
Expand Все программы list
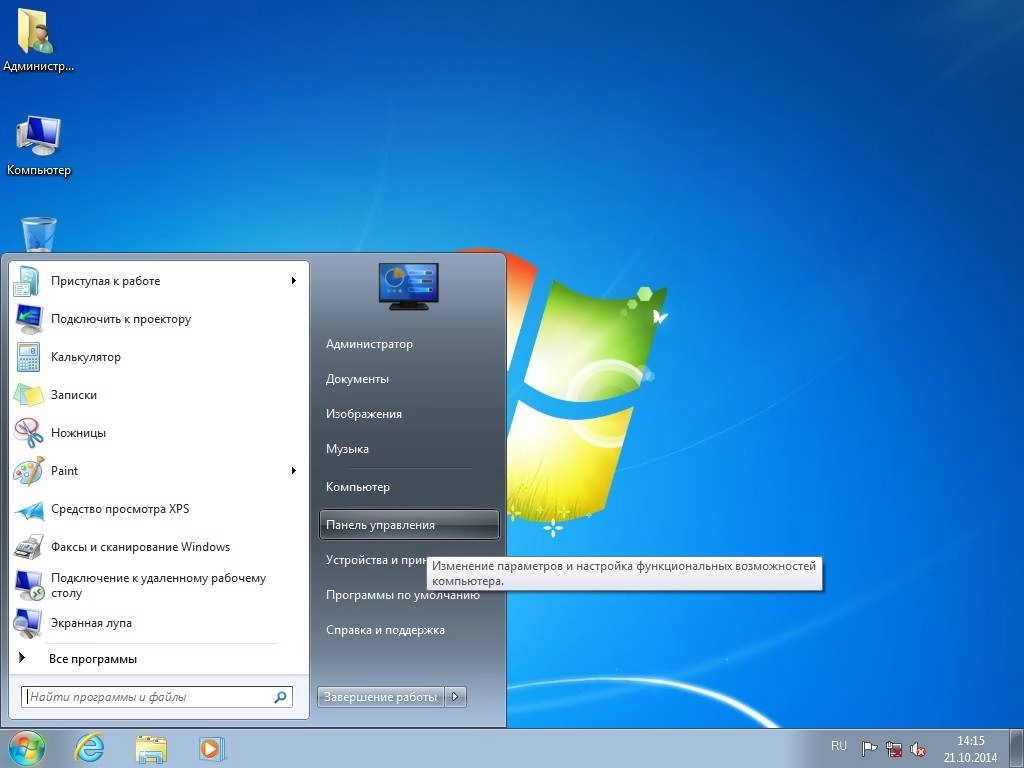click(93, 659)
